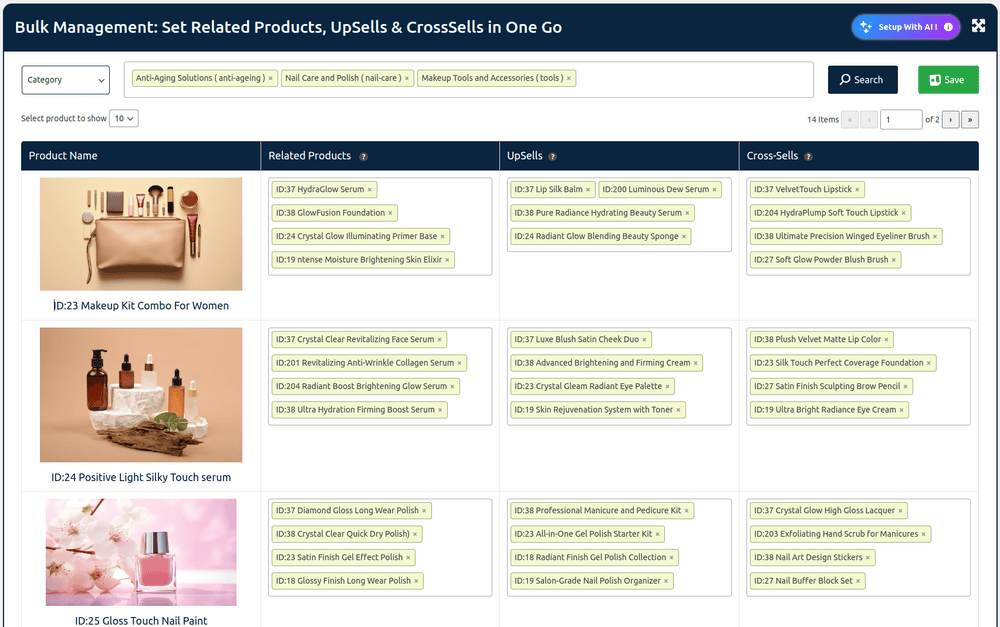Click the info icon inside Setup With AI
The image size is (1000, 627).
pos(948,26)
